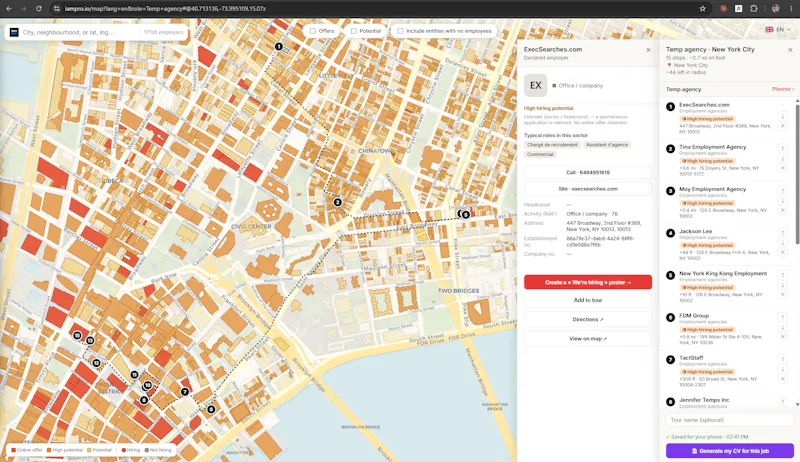Screen dimensions: 800x462
Task: Remove TactStaff from the tour
Action: (783, 379)
